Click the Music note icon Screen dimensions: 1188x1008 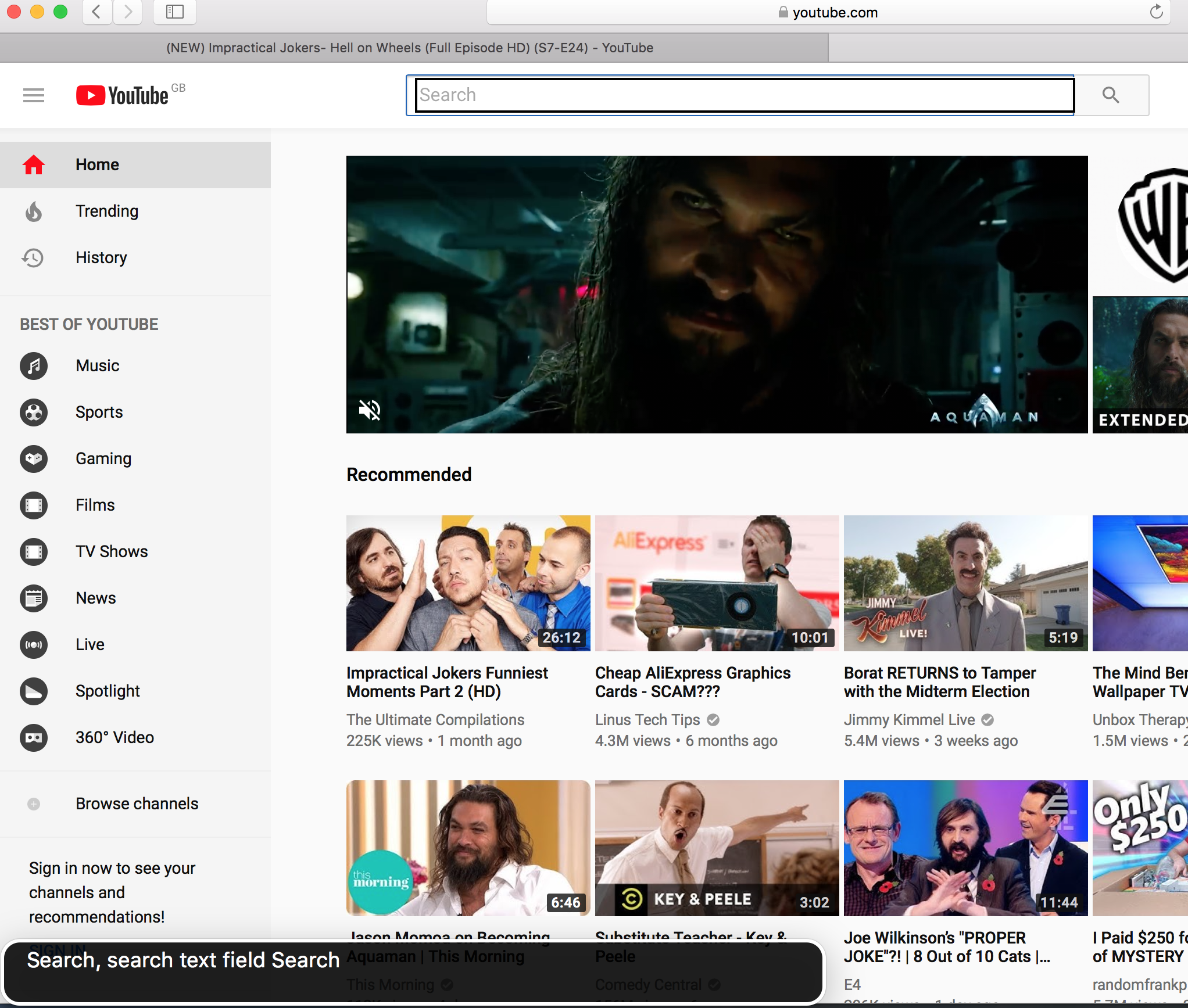click(x=34, y=366)
